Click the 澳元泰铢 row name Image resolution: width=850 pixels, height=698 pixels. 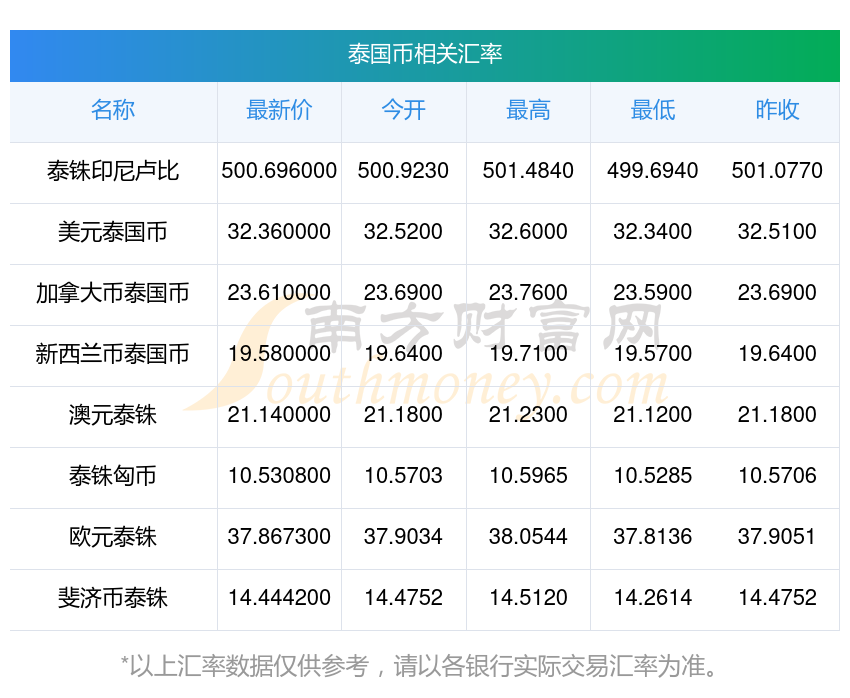(x=113, y=415)
